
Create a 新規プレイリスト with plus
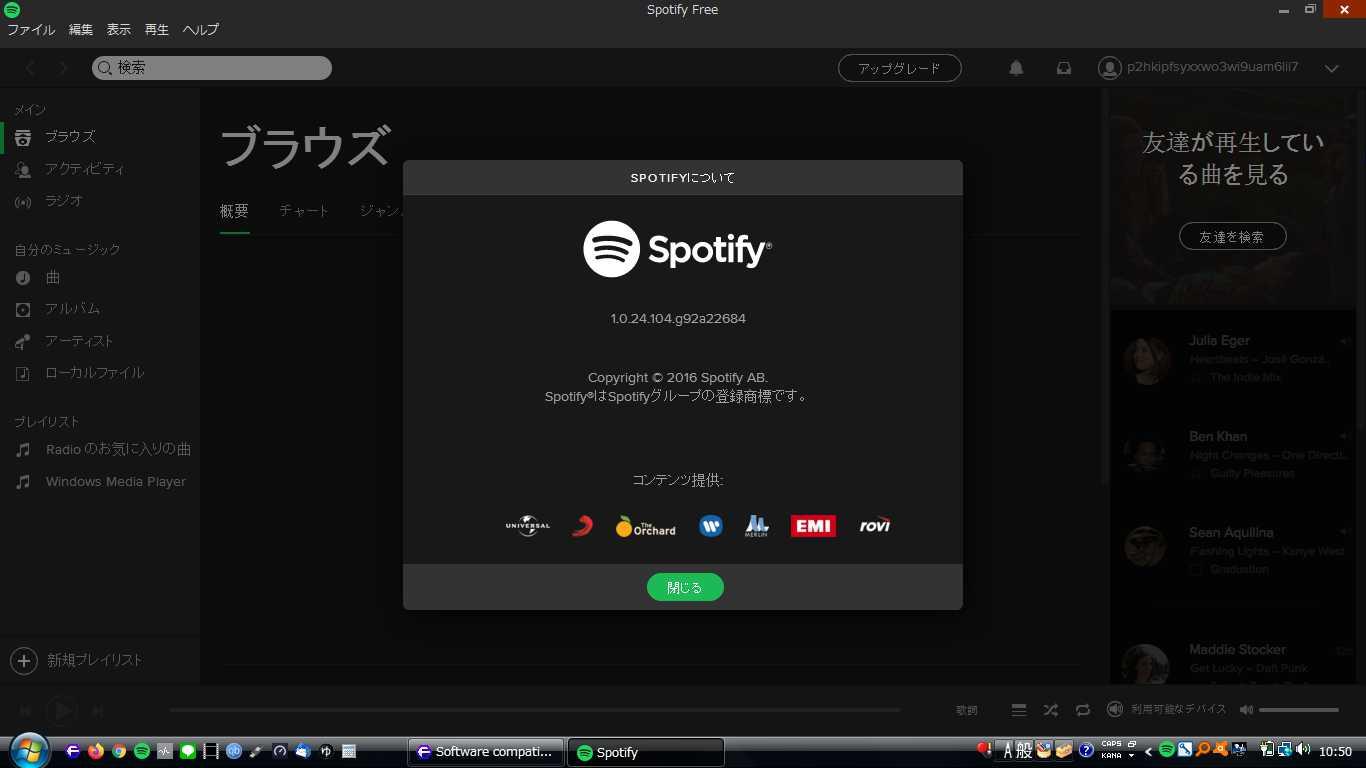click(23, 660)
